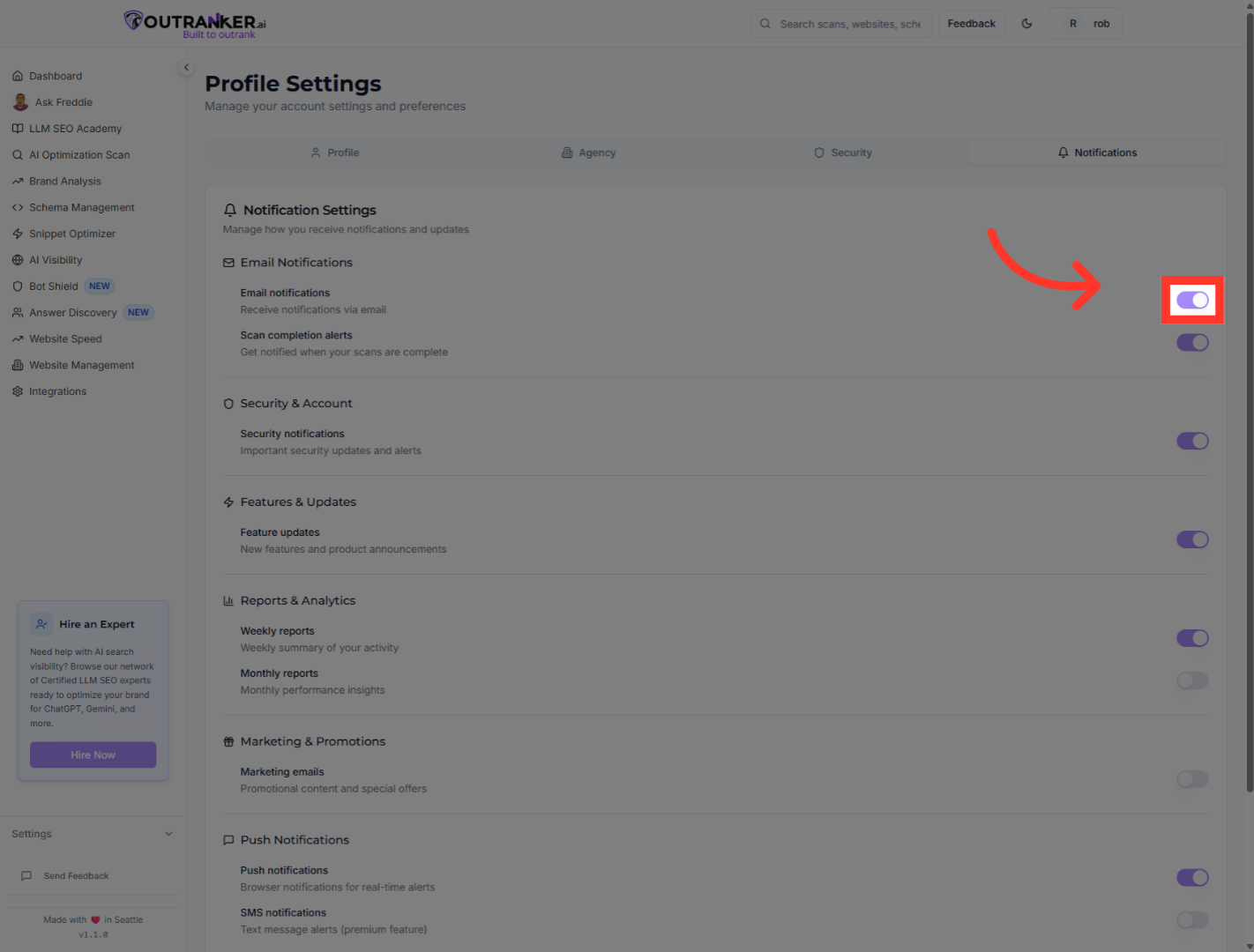Switch to the Security tab
This screenshot has width=1254, height=952.
tap(842, 152)
